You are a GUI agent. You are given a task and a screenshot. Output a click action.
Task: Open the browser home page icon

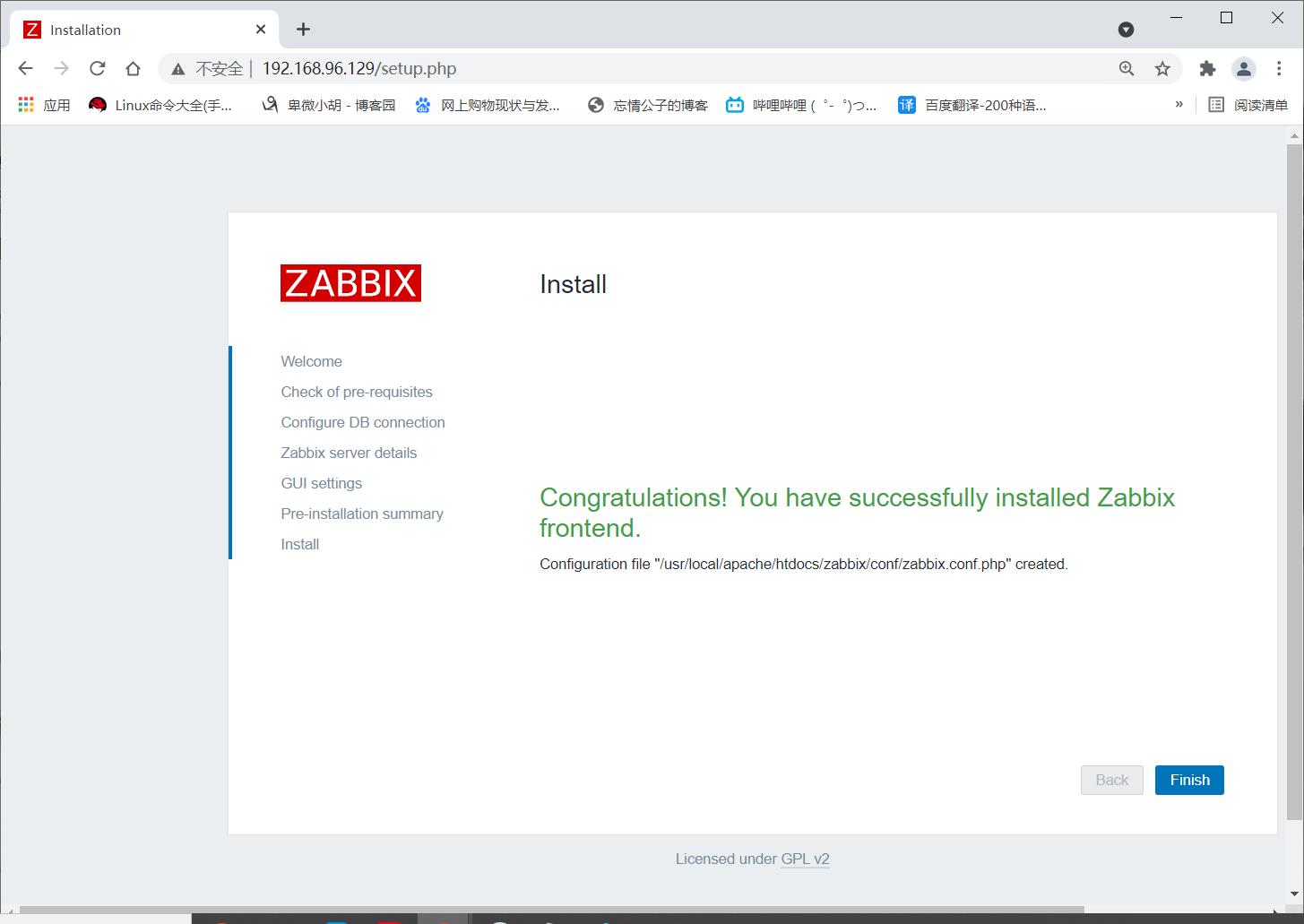[133, 68]
